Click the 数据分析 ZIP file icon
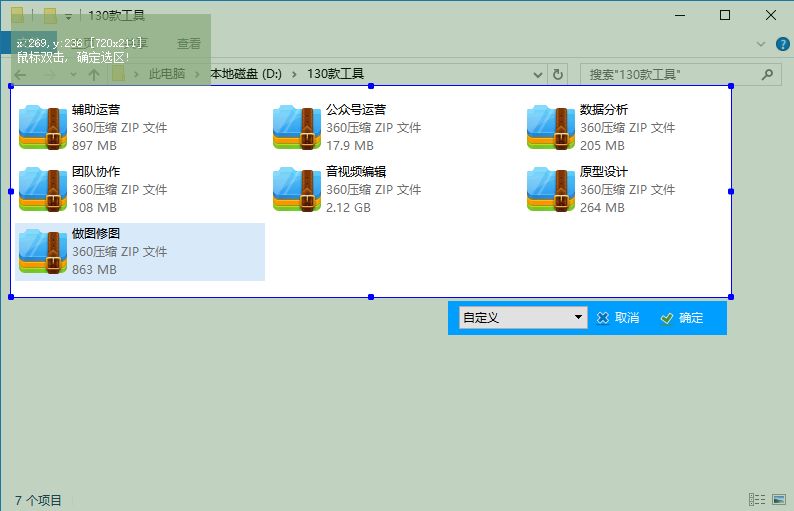794x511 pixels. click(x=552, y=127)
